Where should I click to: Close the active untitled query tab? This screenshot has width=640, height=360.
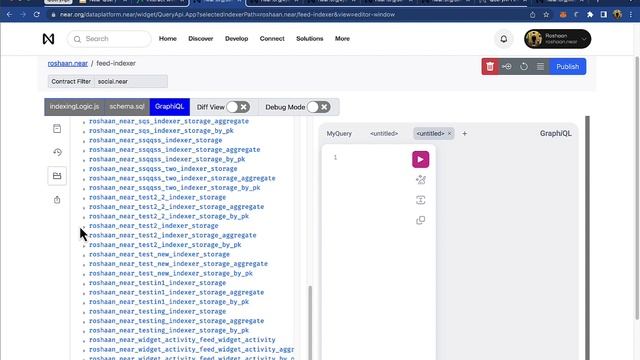click(450, 133)
